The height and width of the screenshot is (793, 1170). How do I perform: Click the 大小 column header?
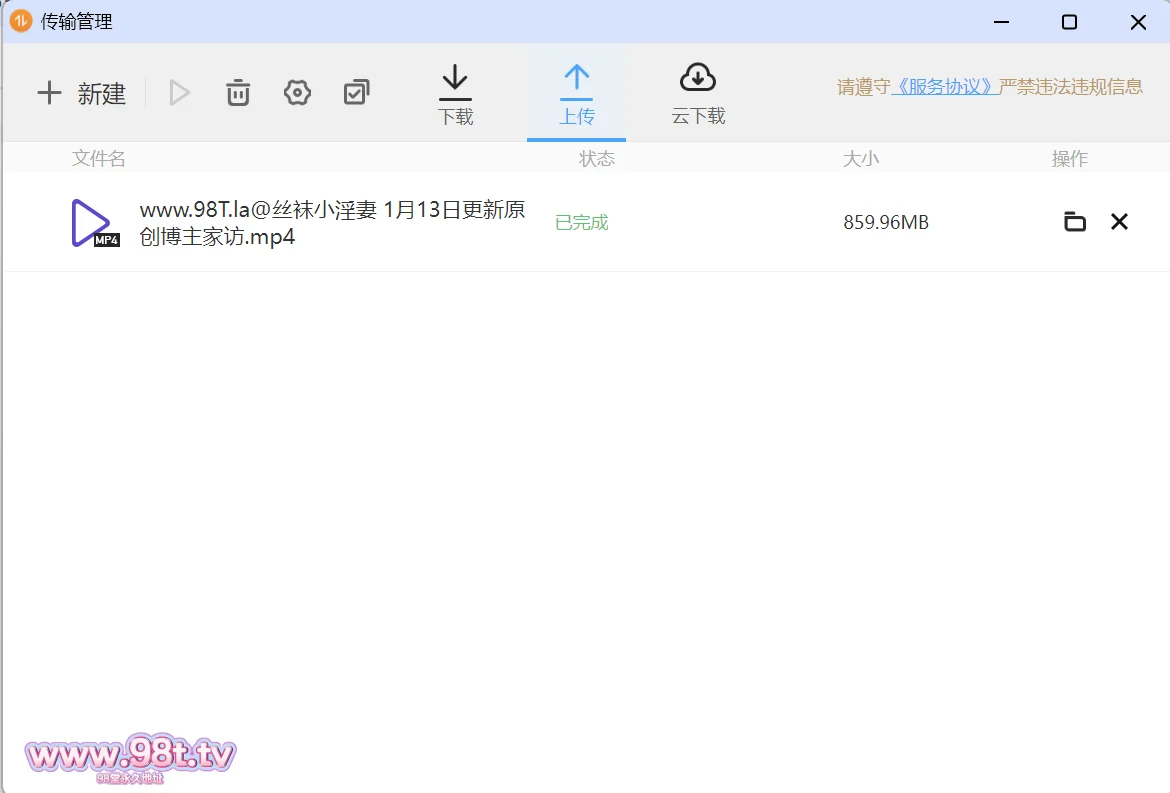pyautogui.click(x=861, y=159)
